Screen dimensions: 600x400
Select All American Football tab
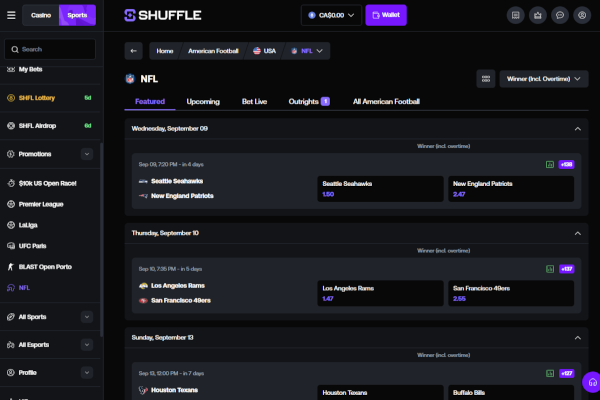point(386,101)
